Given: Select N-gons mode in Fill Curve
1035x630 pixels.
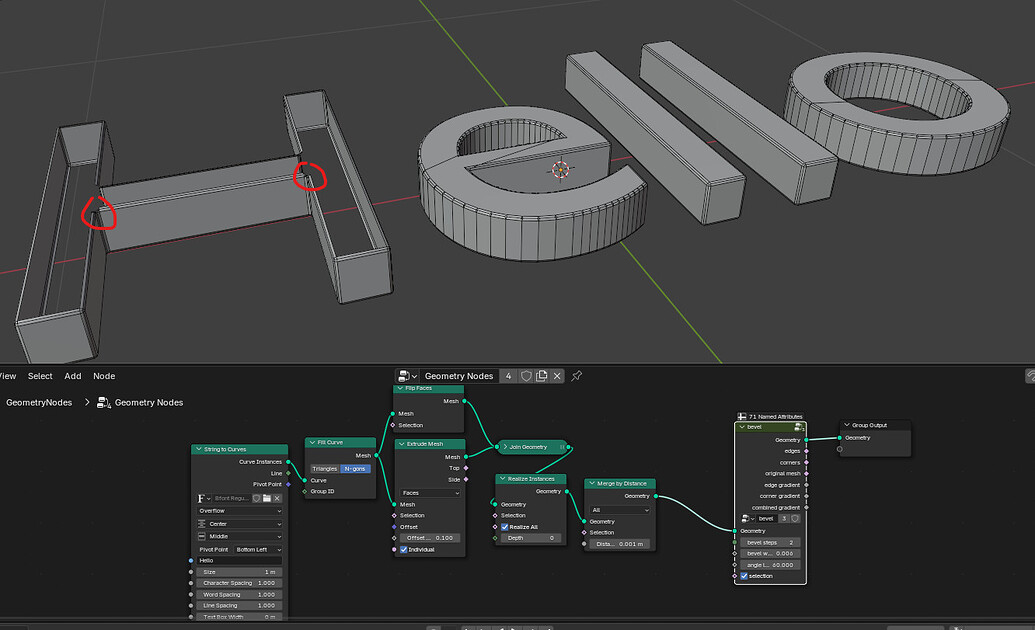Looking at the screenshot, I should click(x=355, y=469).
